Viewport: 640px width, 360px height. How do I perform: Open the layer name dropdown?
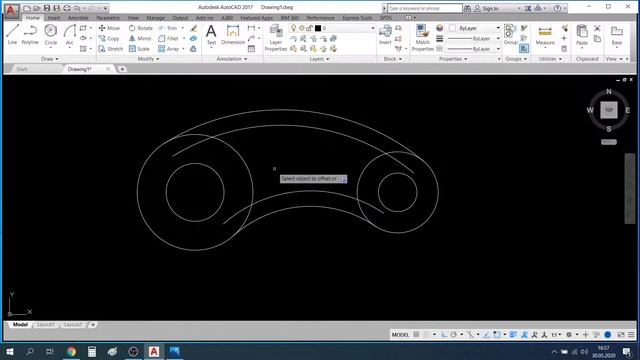click(x=373, y=28)
